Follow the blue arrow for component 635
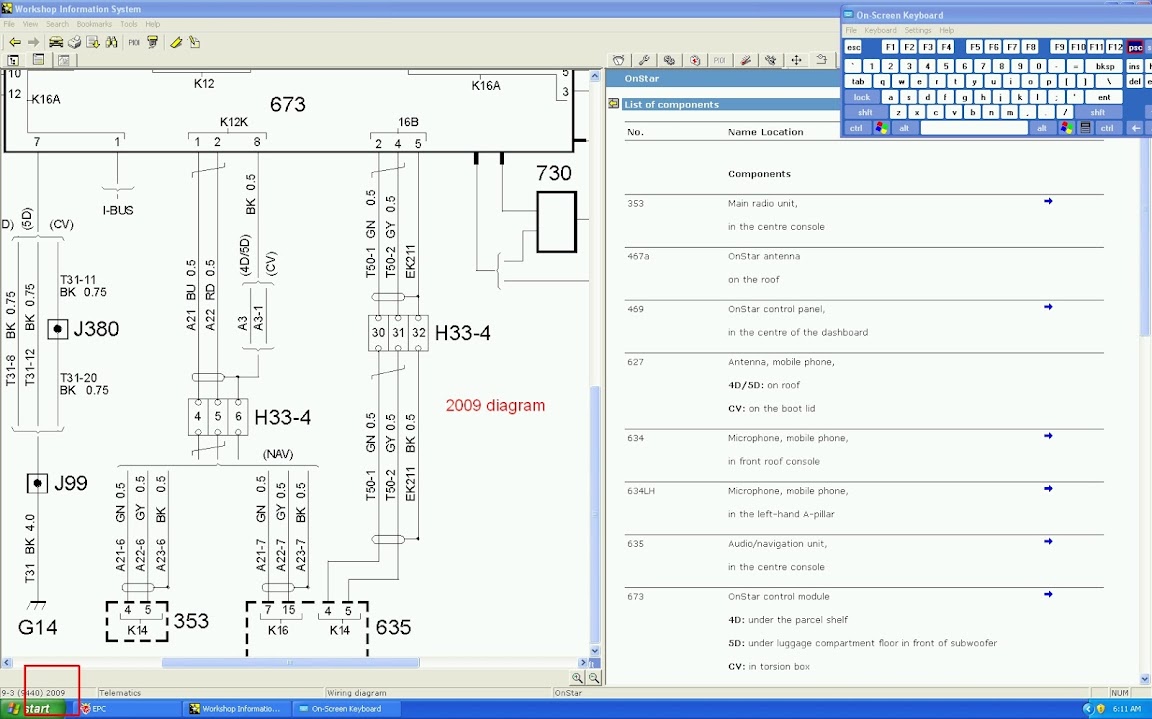This screenshot has height=719, width=1152. pyautogui.click(x=1048, y=542)
